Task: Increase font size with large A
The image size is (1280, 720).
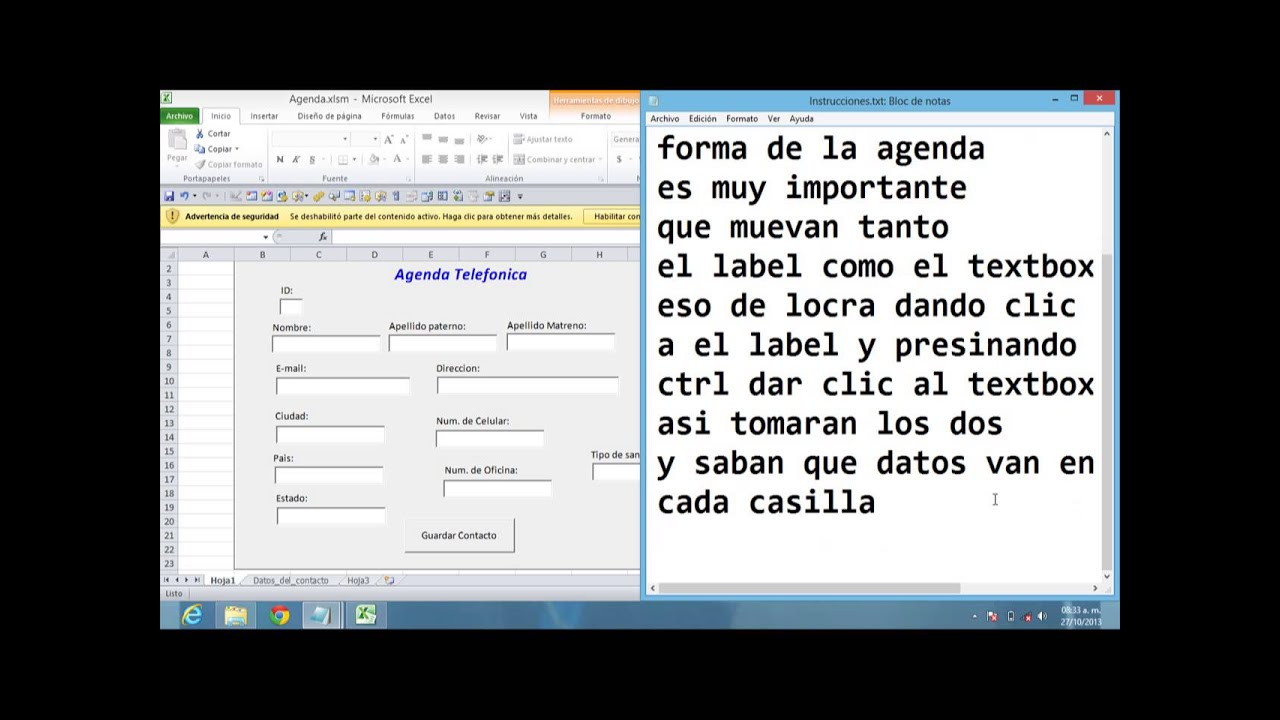Action: tap(388, 139)
